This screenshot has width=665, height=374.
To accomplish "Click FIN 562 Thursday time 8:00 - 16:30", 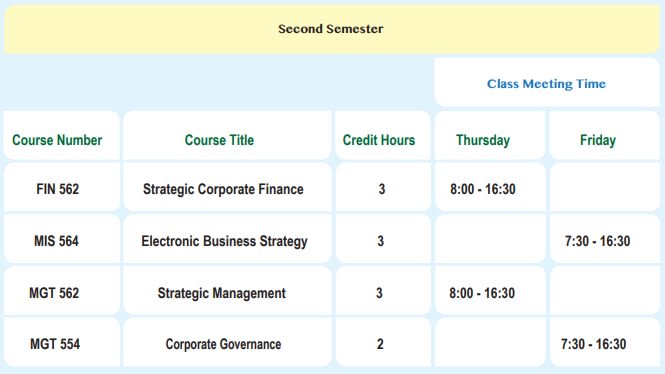I will (483, 189).
